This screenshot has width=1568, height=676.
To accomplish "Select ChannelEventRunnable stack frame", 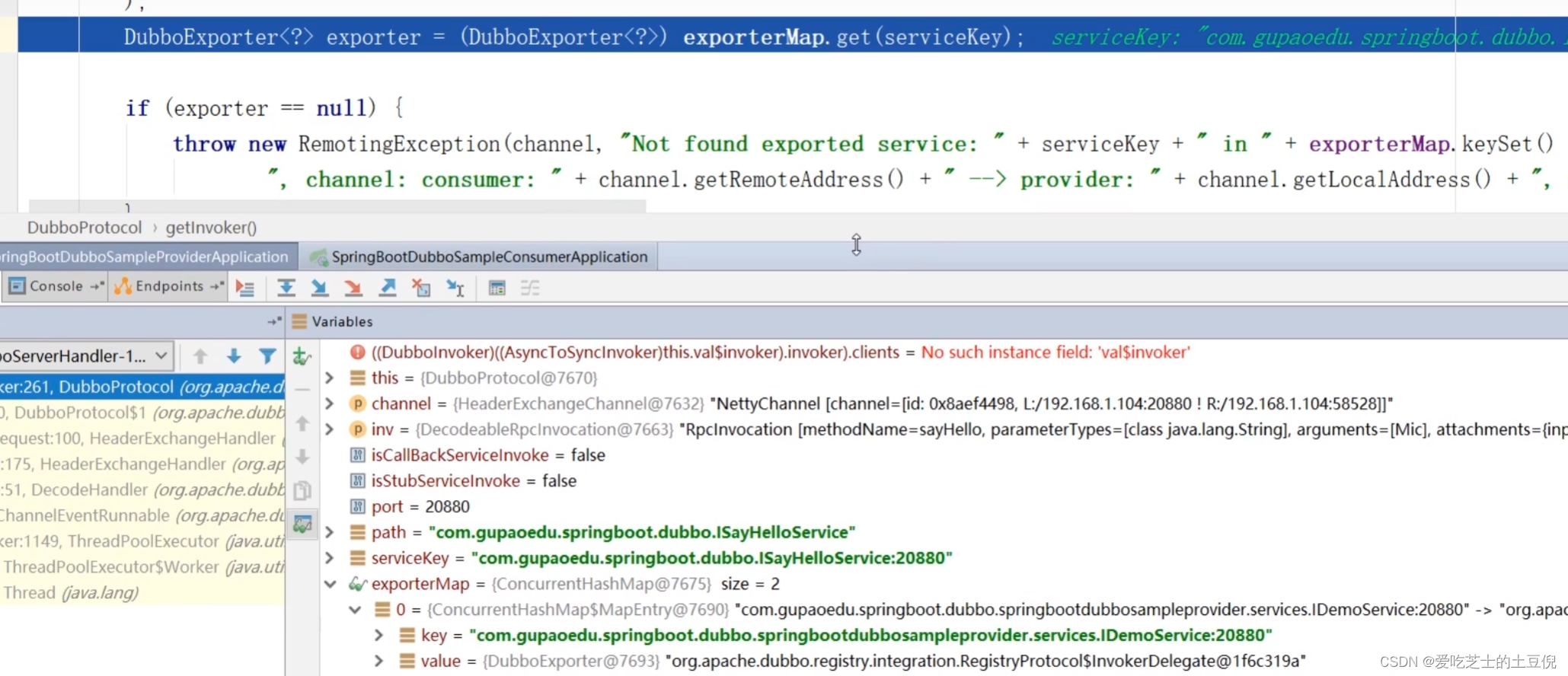I will point(142,515).
